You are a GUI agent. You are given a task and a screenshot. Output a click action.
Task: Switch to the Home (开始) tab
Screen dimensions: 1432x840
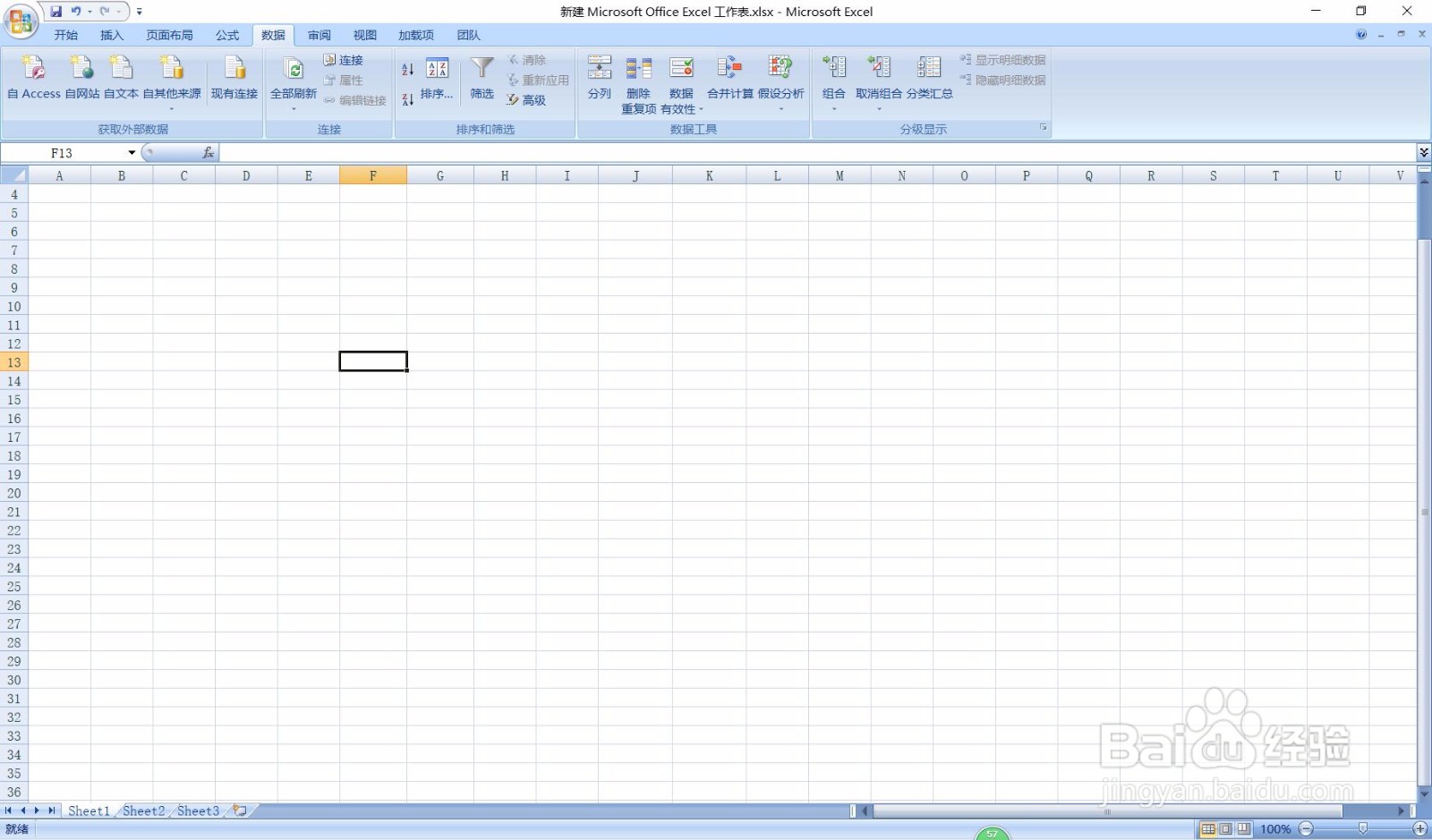pos(66,35)
